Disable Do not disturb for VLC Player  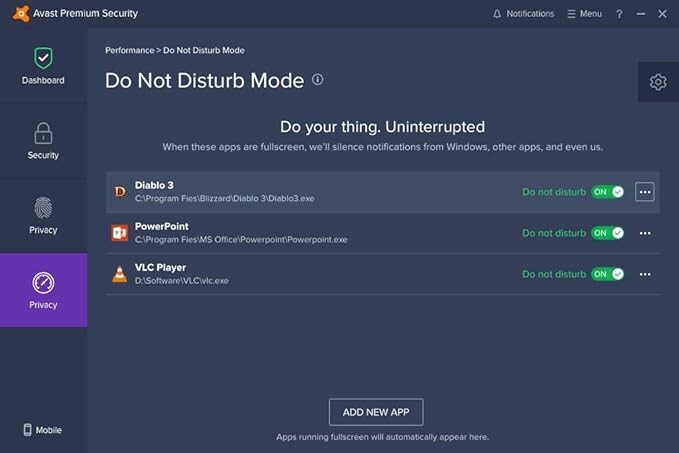point(607,274)
